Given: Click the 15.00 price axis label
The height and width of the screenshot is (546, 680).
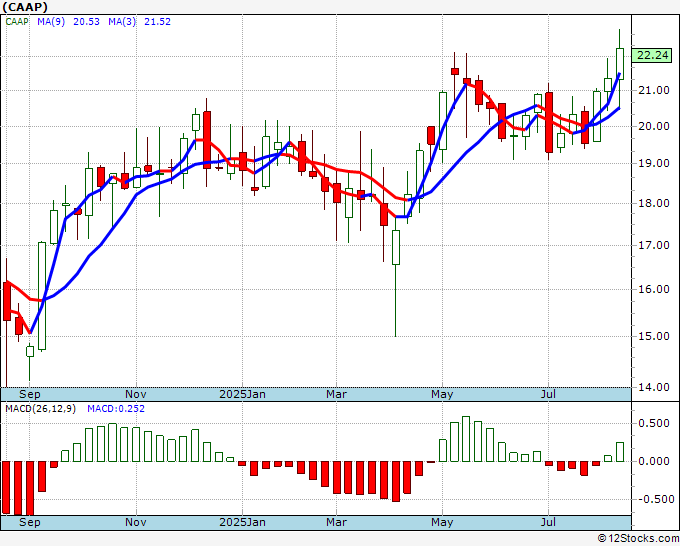Looking at the screenshot, I should coord(654,336).
